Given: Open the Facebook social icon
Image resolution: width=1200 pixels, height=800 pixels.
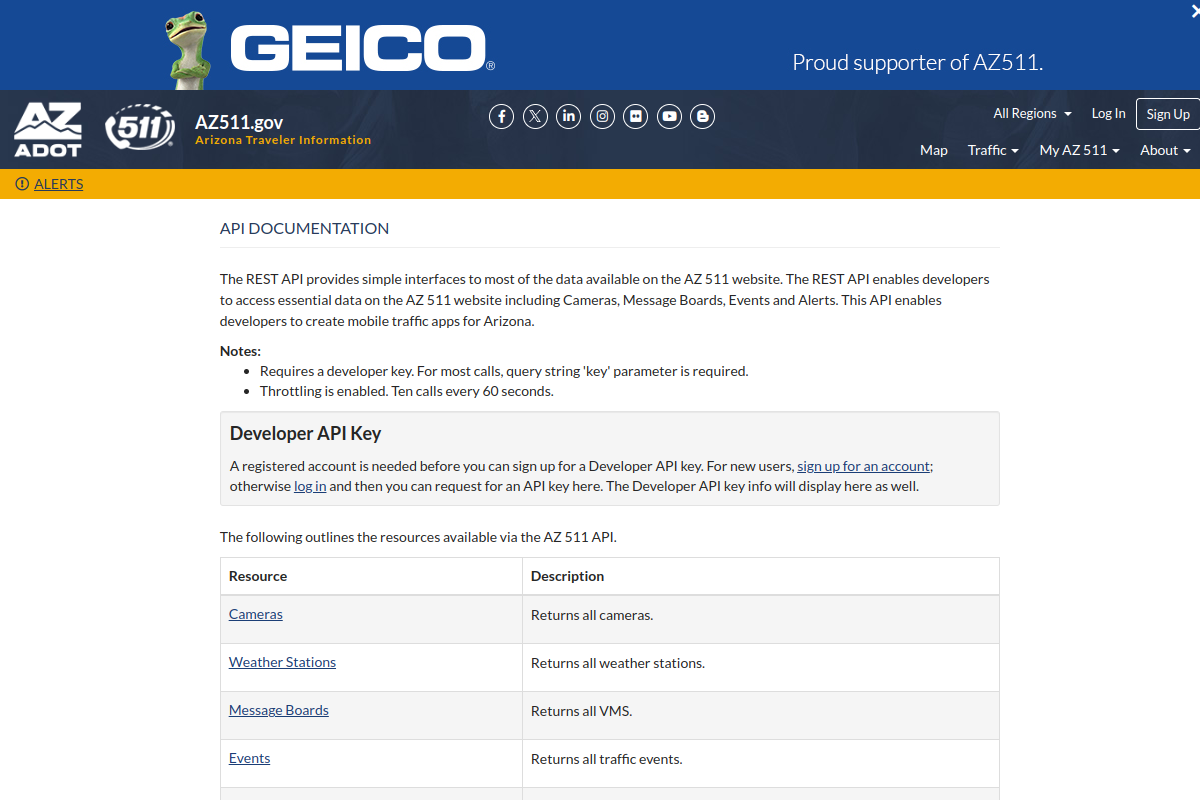Looking at the screenshot, I should click(502, 117).
